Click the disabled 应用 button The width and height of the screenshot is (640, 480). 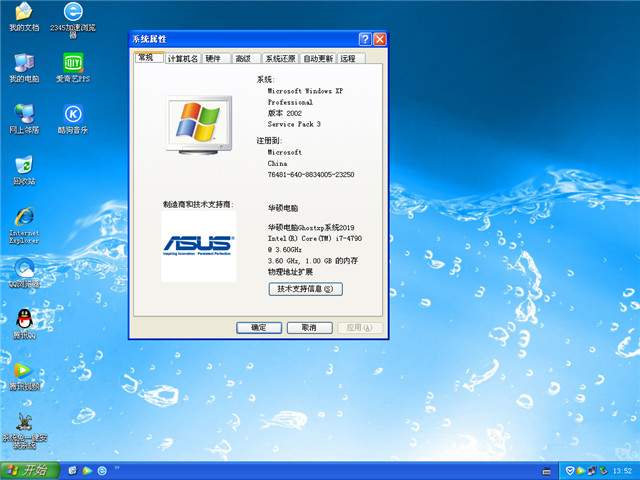pyautogui.click(x=360, y=328)
